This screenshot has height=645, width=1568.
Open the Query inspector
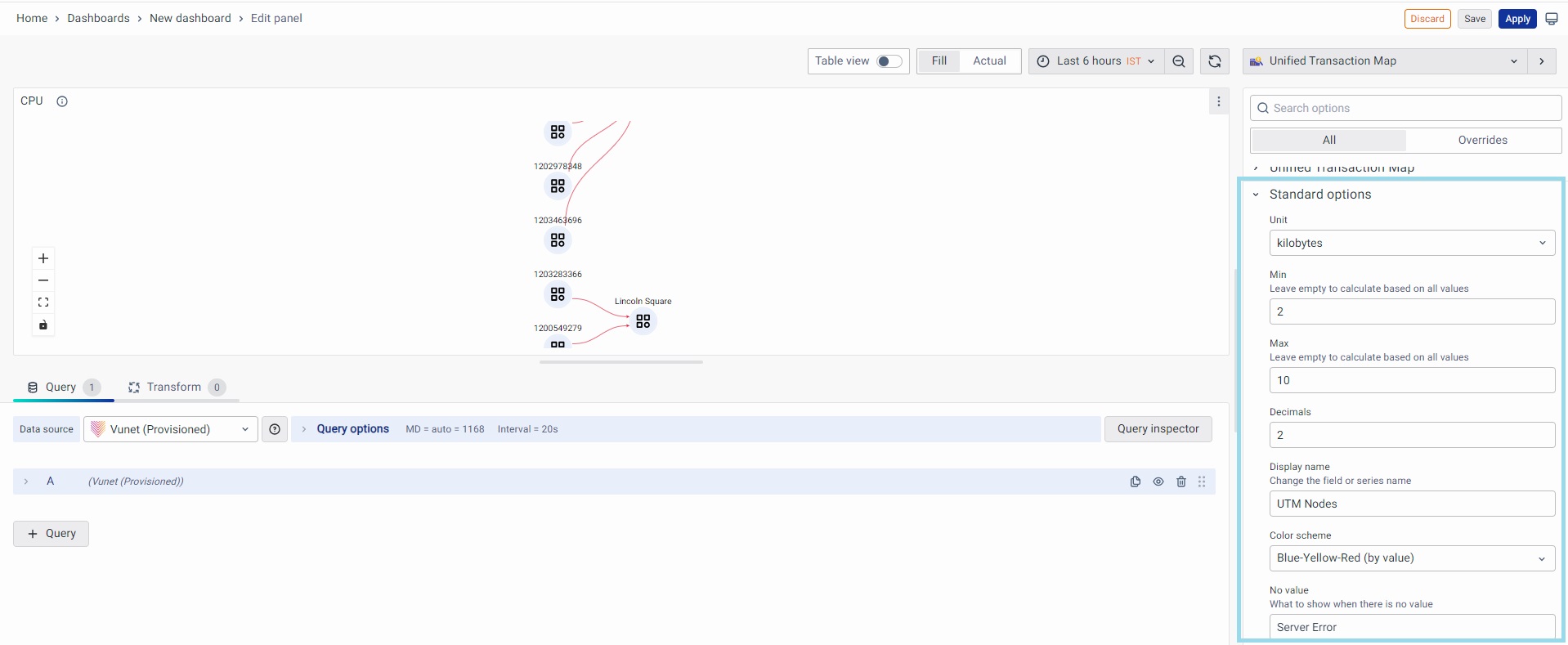1158,429
